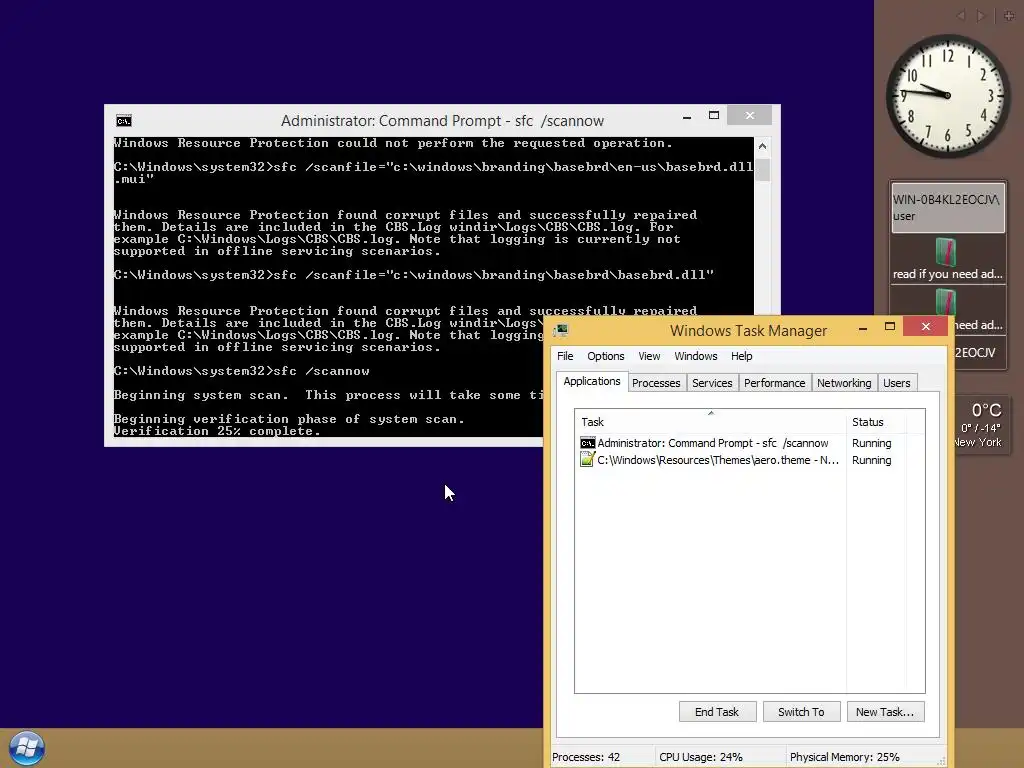The image size is (1024, 768).
Task: Click the notepad icon of aero.theme task
Action: click(587, 460)
